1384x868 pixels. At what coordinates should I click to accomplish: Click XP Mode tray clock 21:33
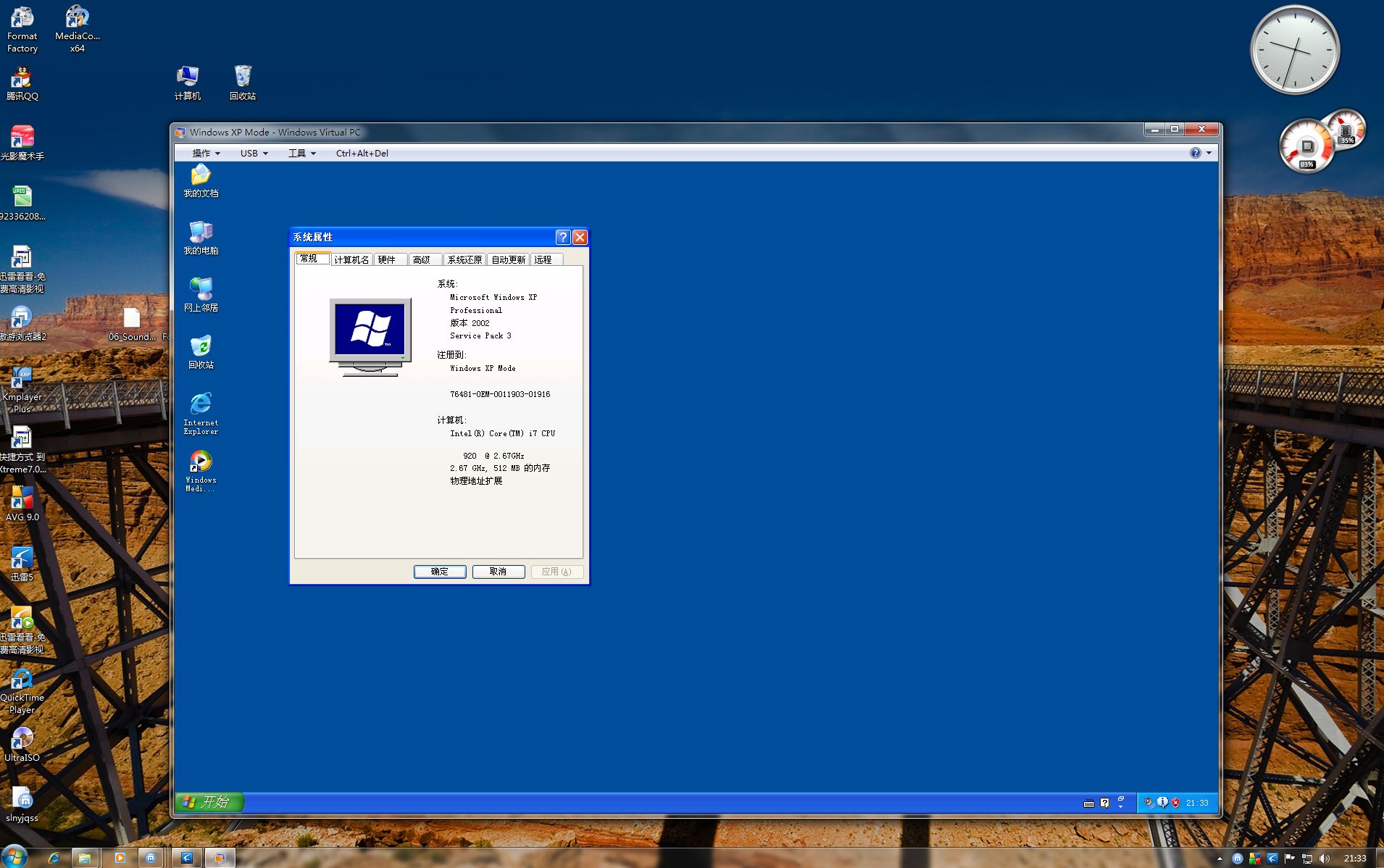1197,803
